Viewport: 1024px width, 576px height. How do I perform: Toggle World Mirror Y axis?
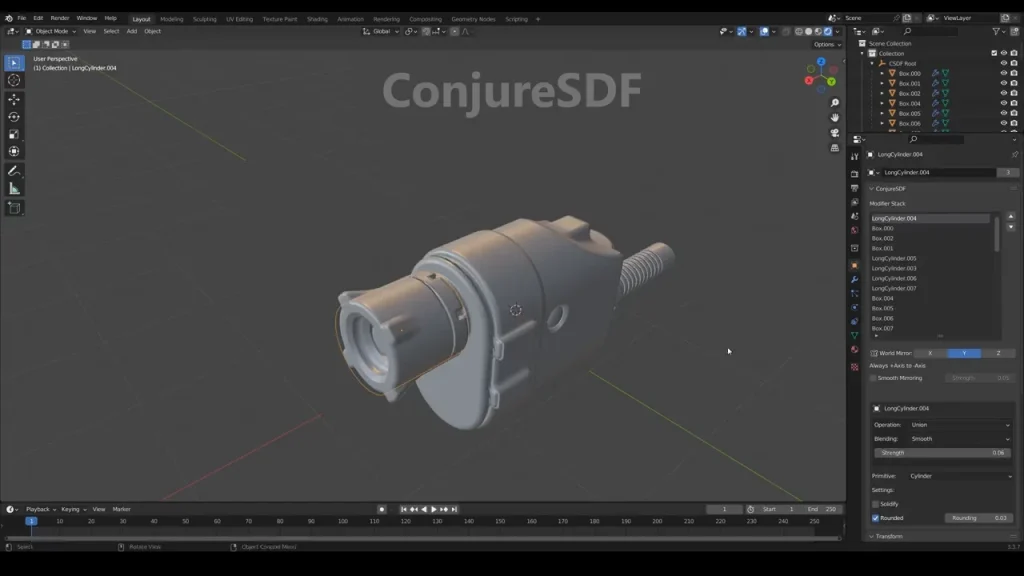(964, 353)
